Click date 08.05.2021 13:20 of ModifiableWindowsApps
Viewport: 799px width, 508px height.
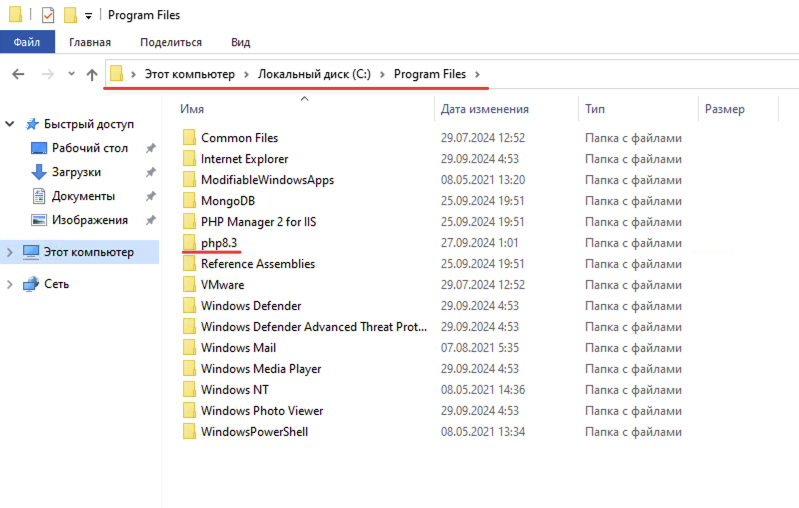[483, 180]
